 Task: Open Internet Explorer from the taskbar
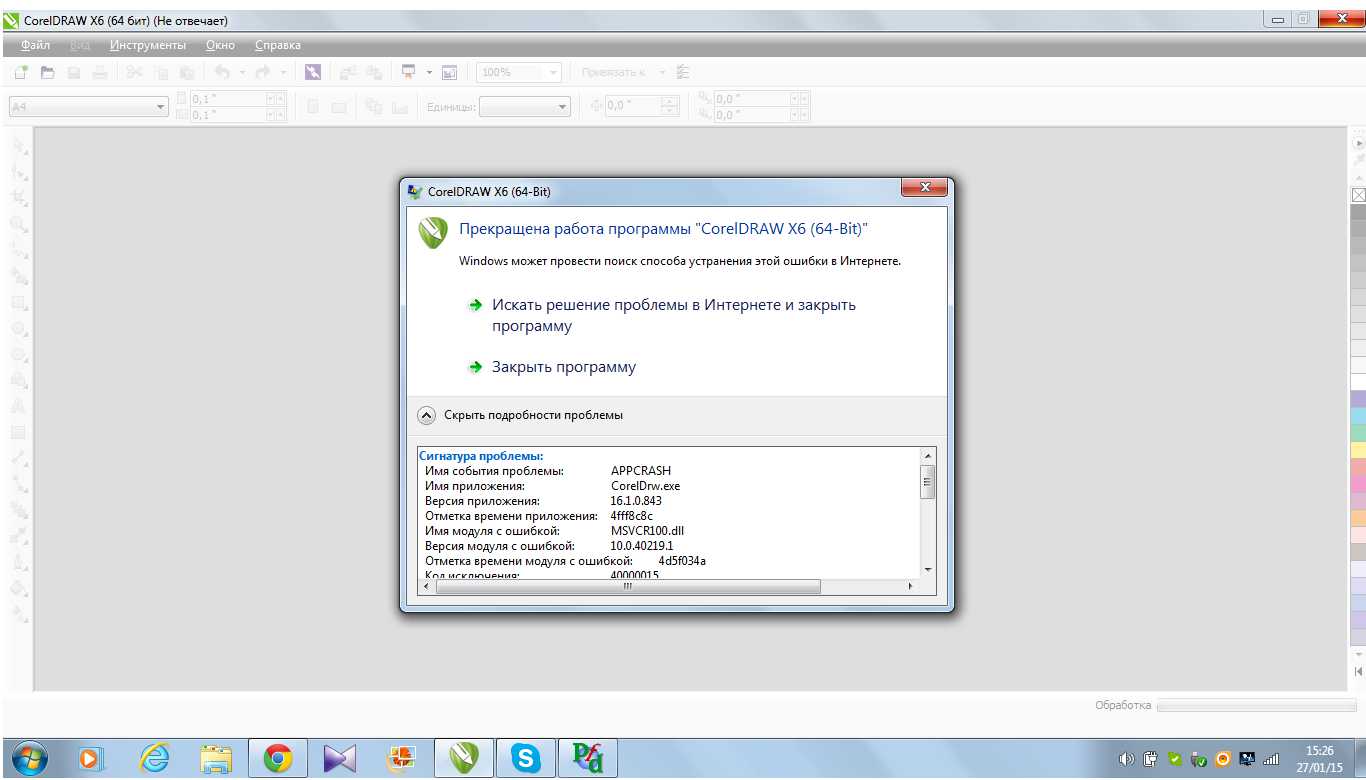154,759
